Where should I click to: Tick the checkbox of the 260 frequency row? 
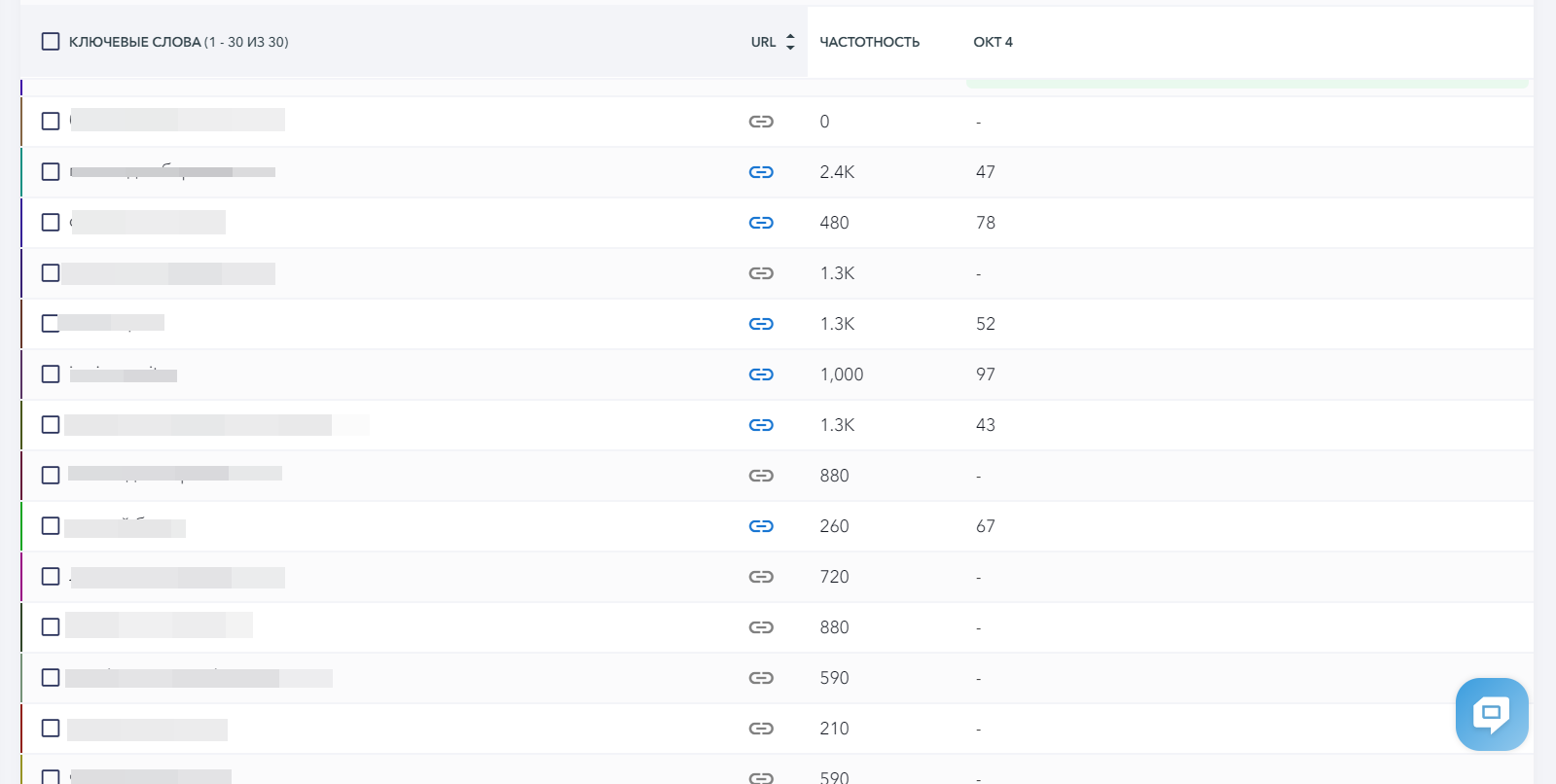tap(51, 526)
